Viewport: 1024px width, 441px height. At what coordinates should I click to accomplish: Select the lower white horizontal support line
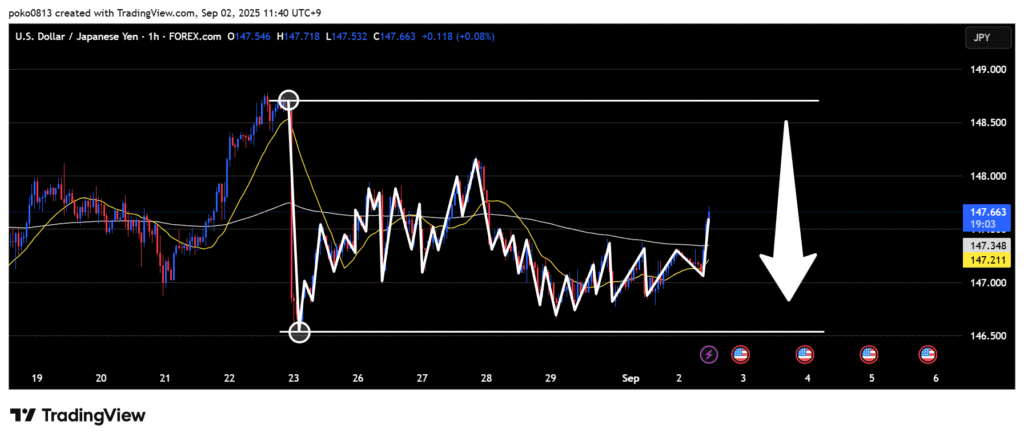point(560,331)
